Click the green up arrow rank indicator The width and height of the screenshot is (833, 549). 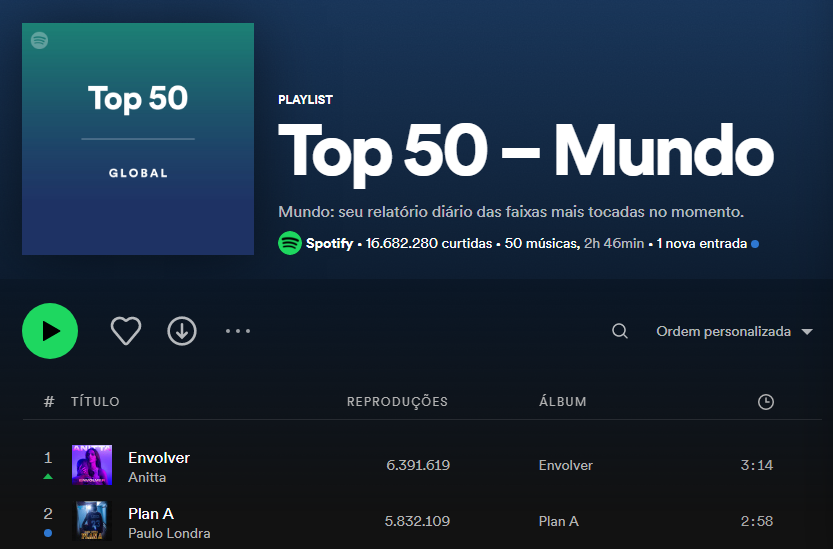pos(48,477)
